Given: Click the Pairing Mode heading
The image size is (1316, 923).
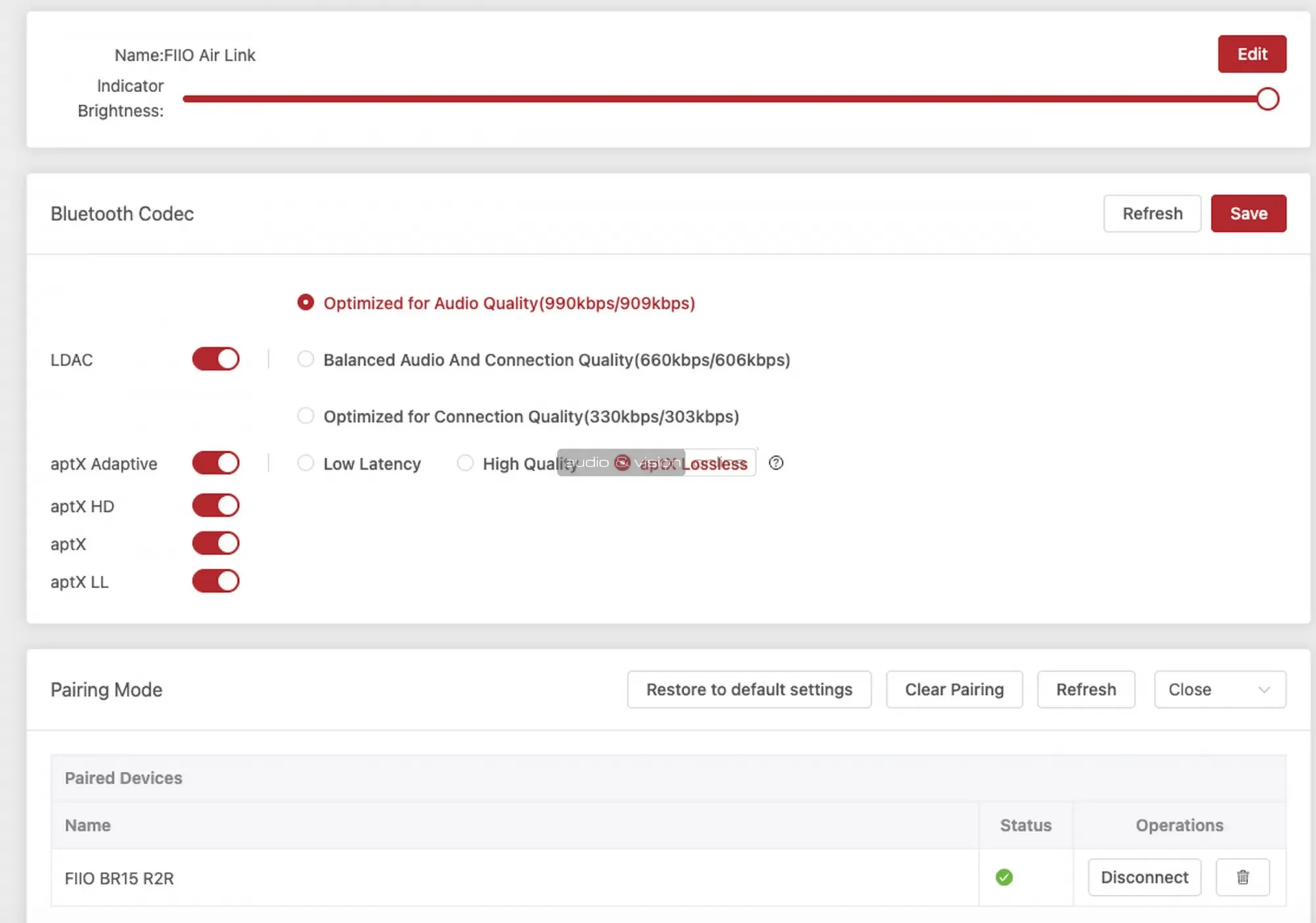Looking at the screenshot, I should [106, 689].
